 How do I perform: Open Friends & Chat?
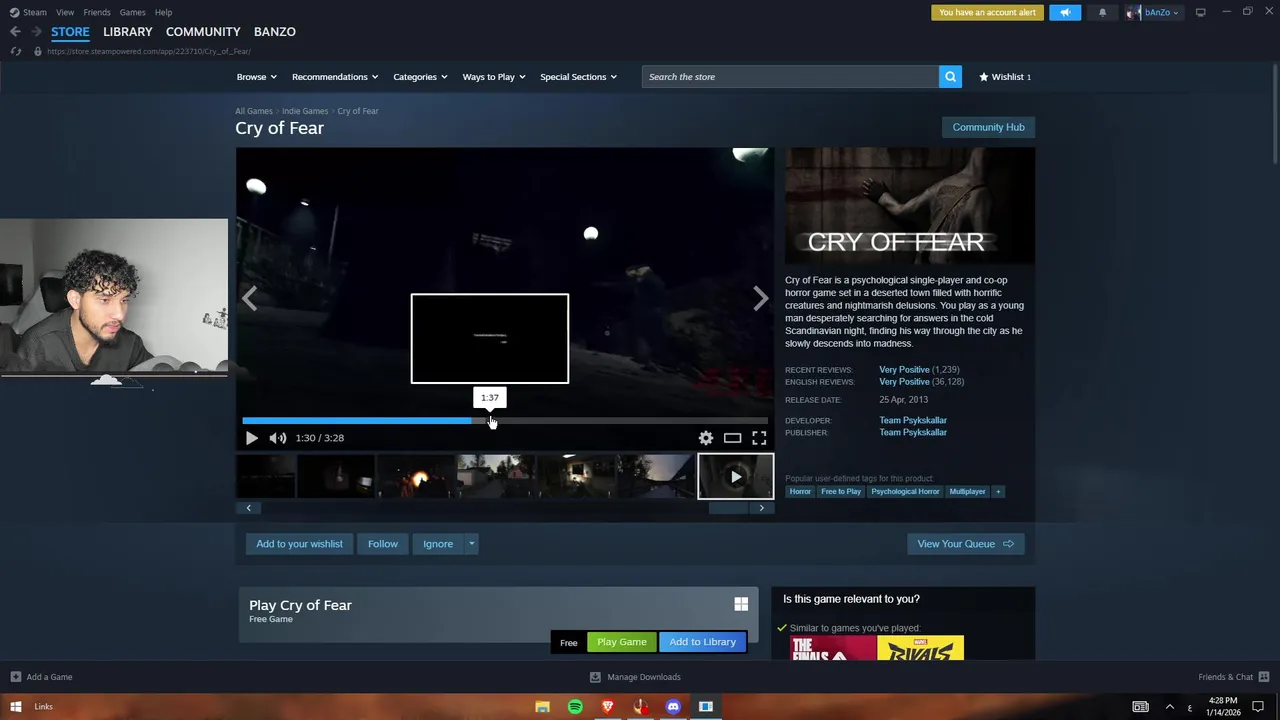click(1234, 677)
